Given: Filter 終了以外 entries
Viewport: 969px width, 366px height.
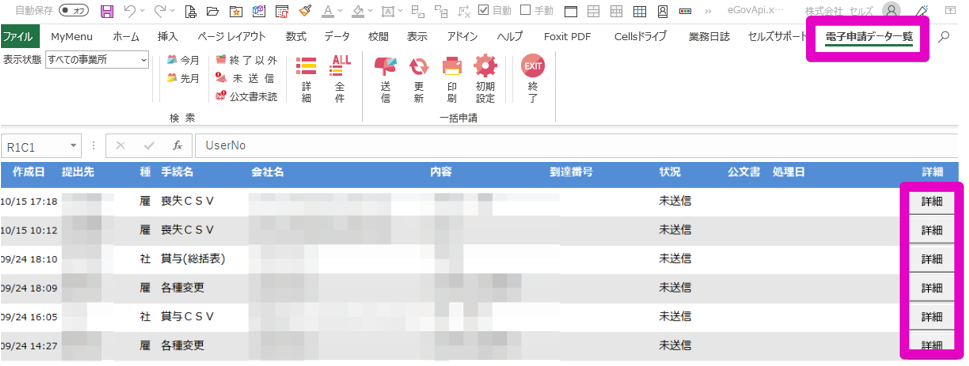Looking at the screenshot, I should [x=246, y=60].
